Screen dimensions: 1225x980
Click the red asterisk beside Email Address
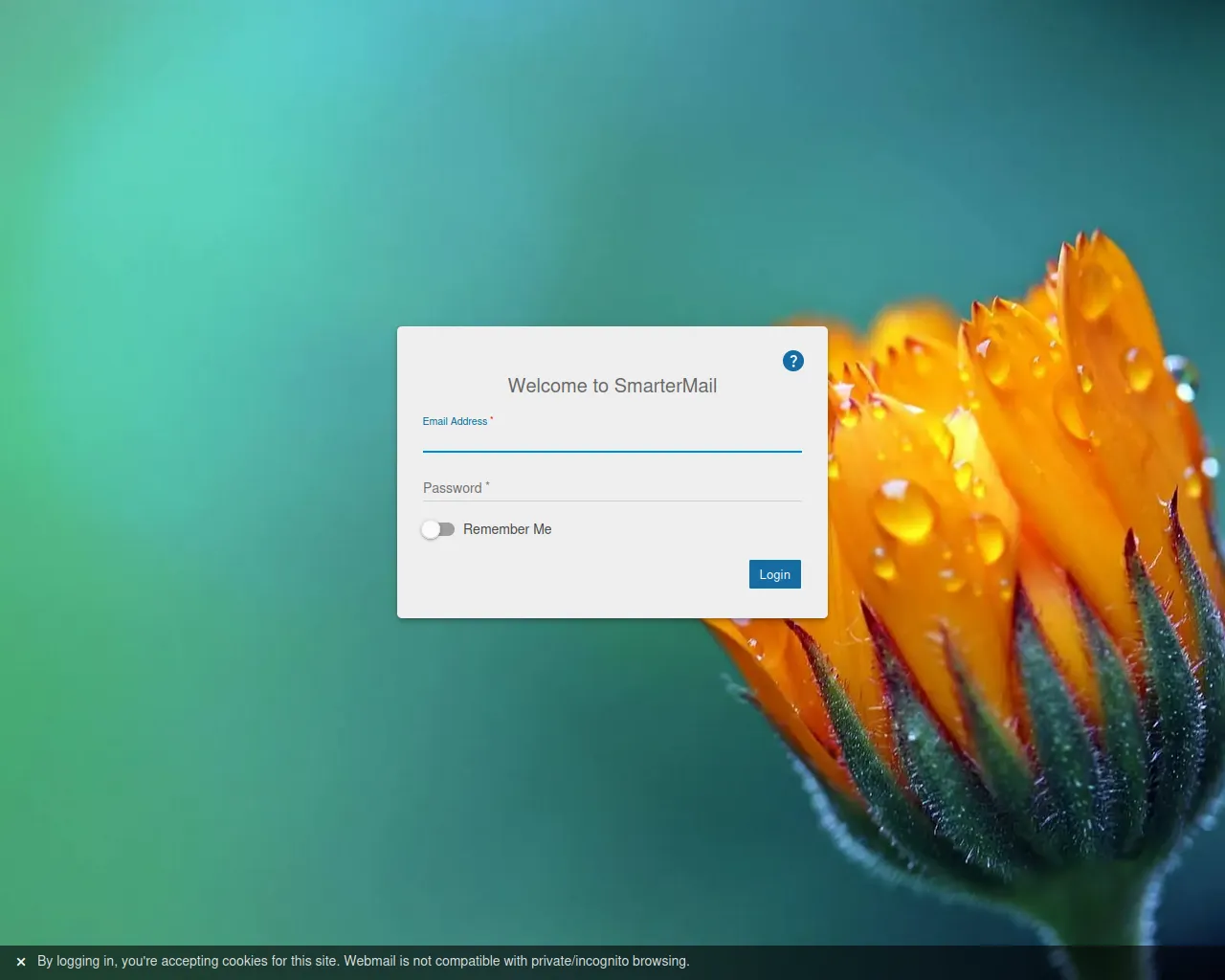pos(492,419)
